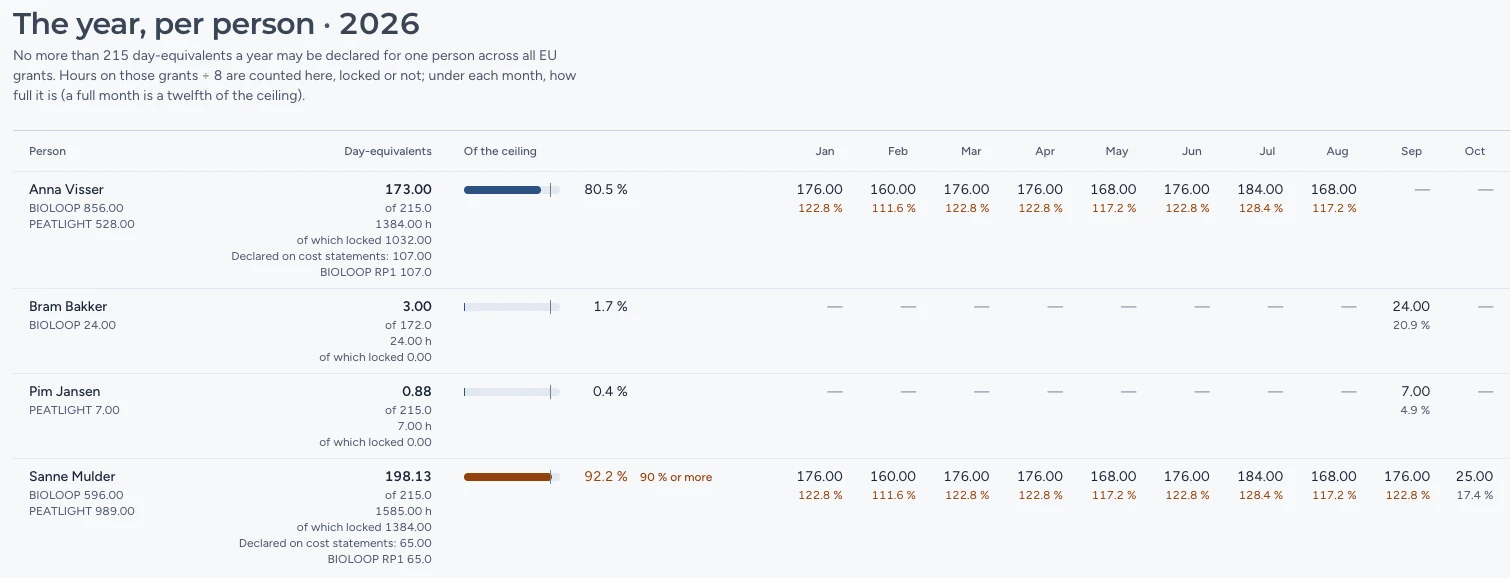Click Anna Visser's ceiling progress bar
The image size is (1510, 578).
click(511, 190)
